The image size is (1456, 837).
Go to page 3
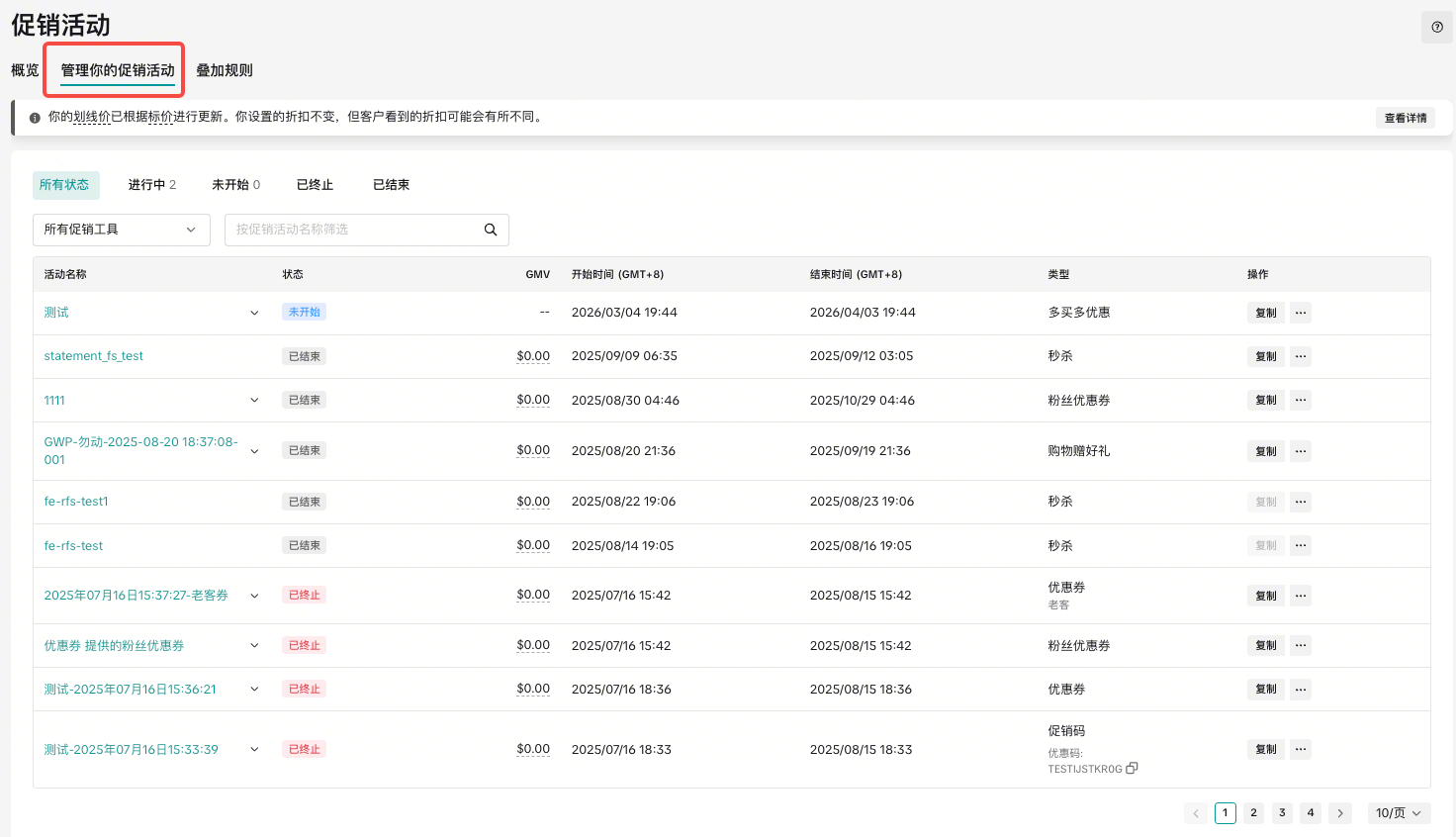pos(1282,813)
